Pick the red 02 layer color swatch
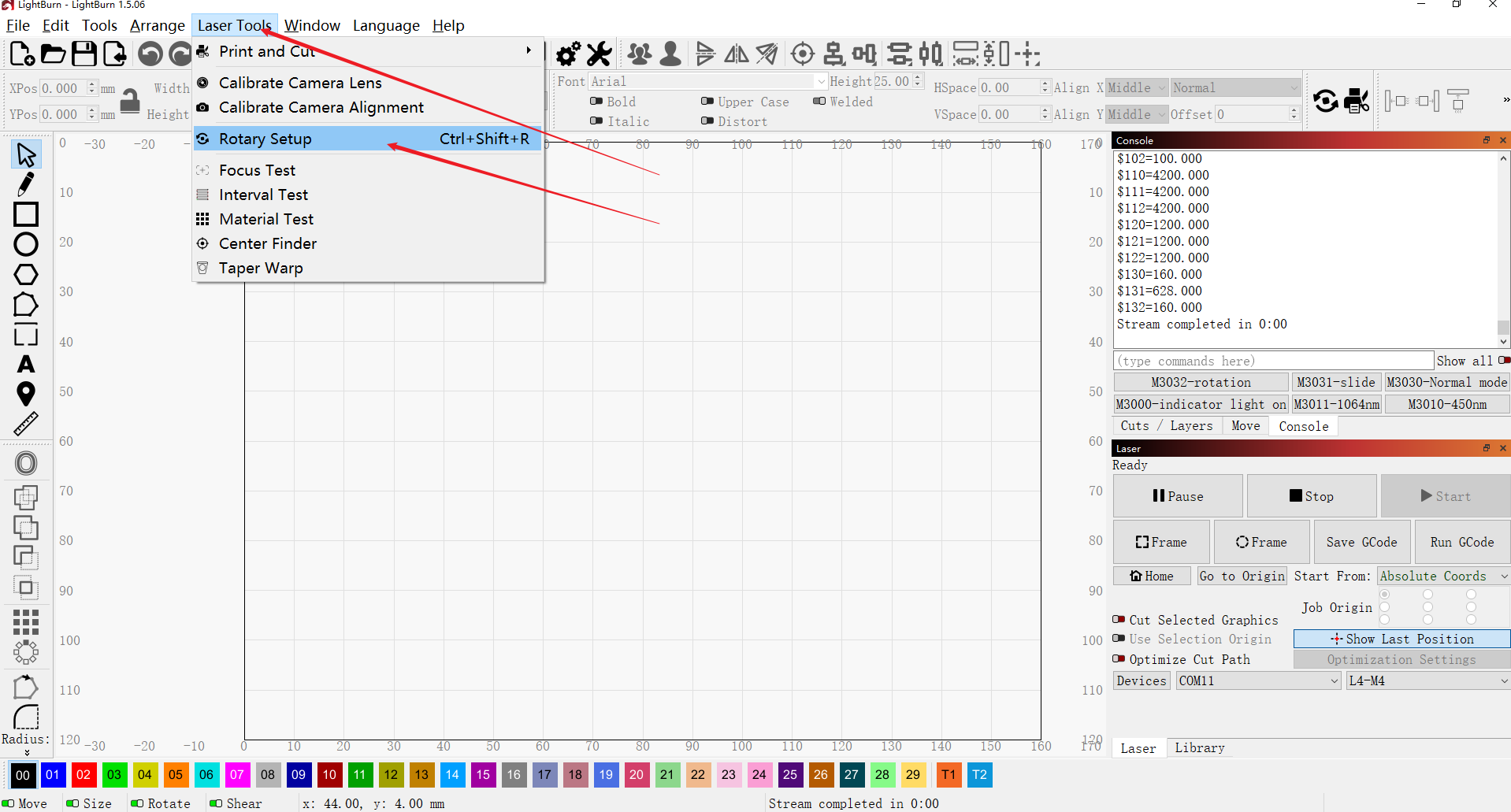Image resolution: width=1511 pixels, height=812 pixels. coord(84,775)
